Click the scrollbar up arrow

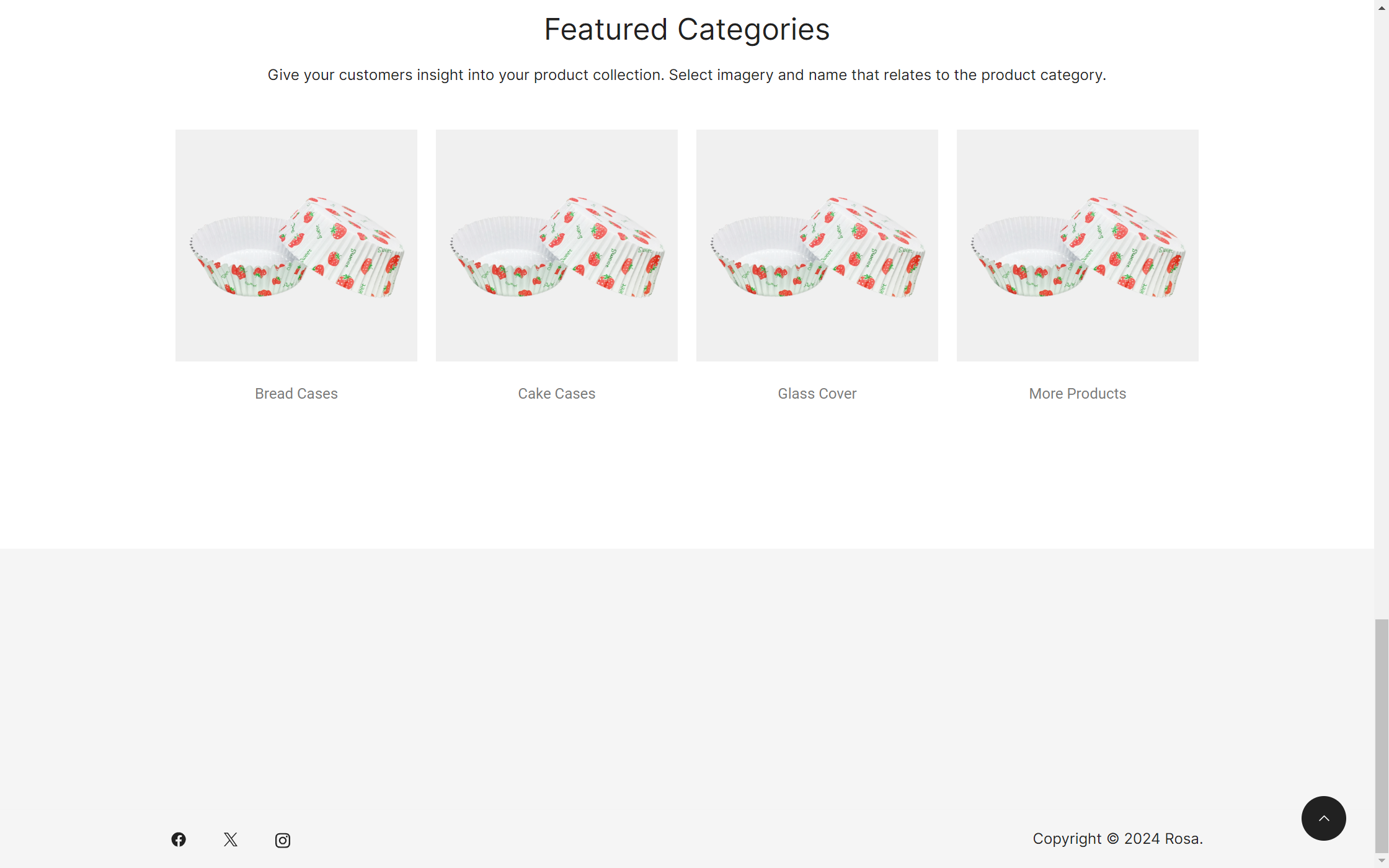(x=1382, y=7)
